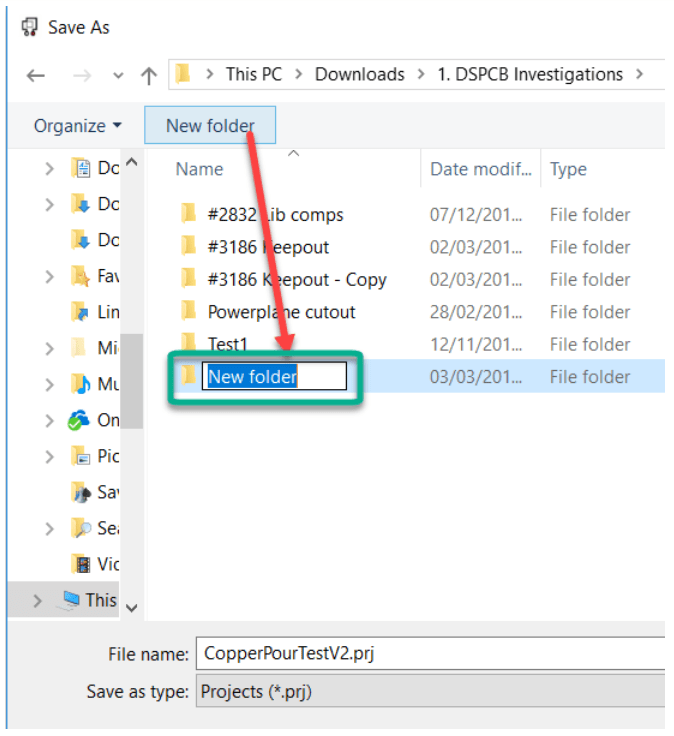Click the 03/03/201... date cell
Image resolution: width=674 pixels, height=736 pixels.
476,377
